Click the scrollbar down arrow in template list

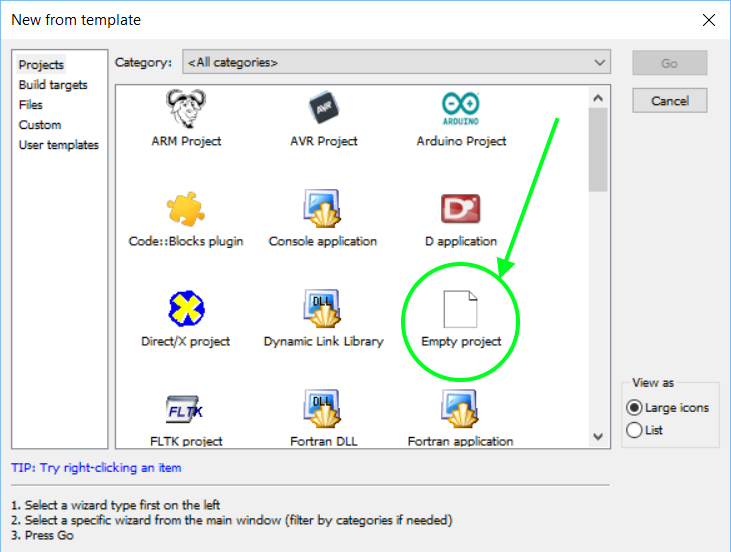point(598,436)
